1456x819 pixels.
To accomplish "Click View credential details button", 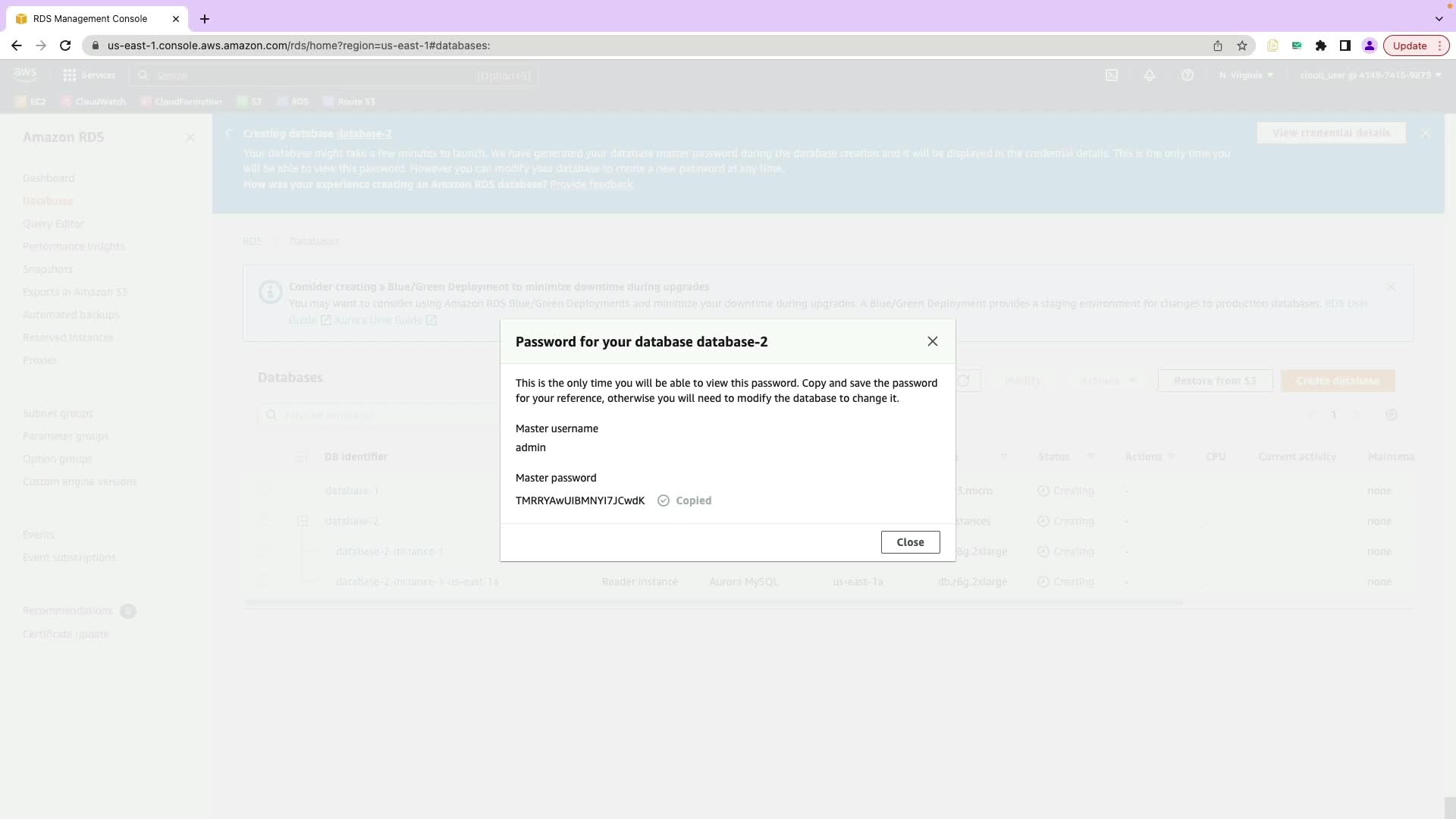I will click(1331, 133).
